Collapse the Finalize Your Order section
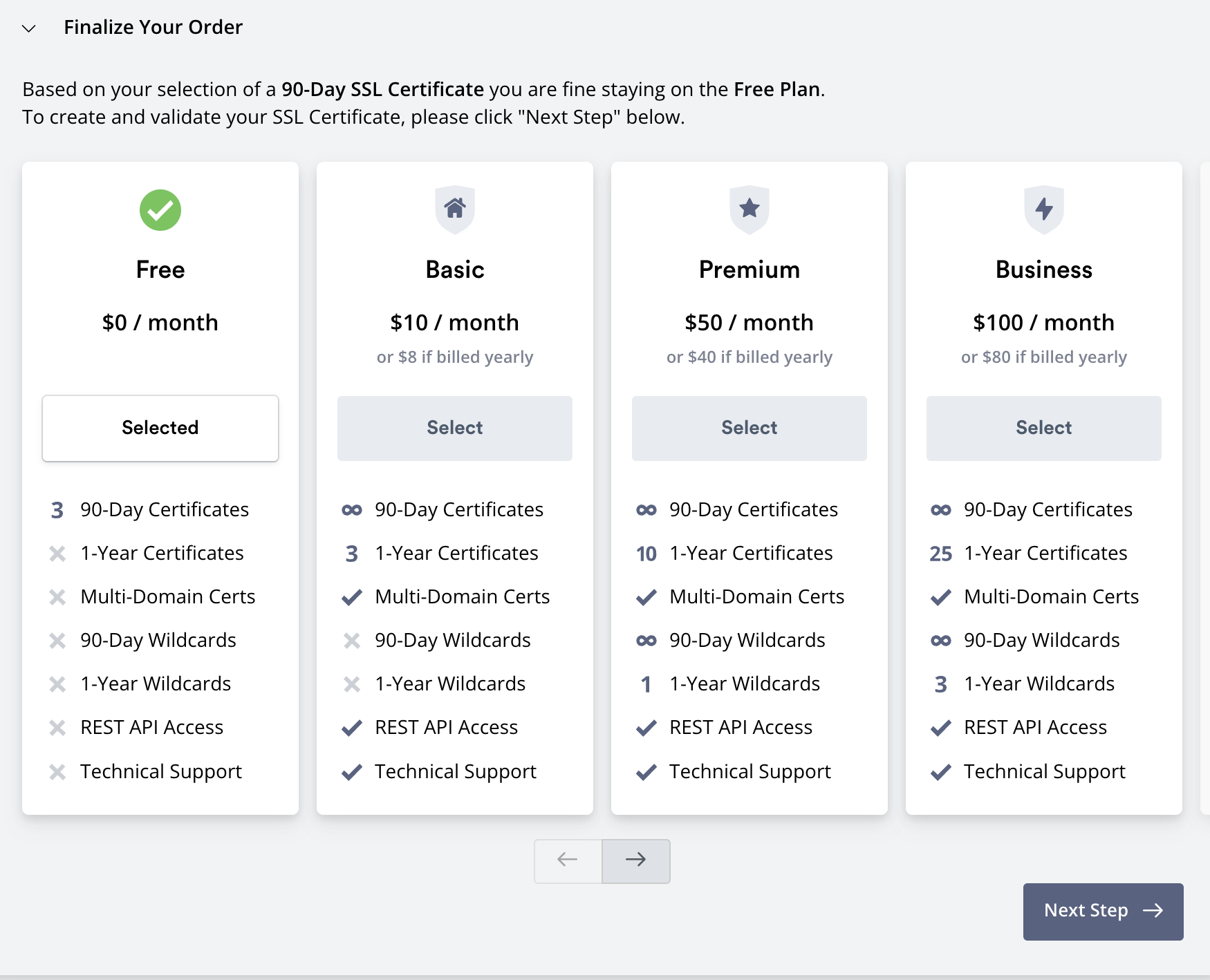The width and height of the screenshot is (1210, 980). (x=29, y=28)
